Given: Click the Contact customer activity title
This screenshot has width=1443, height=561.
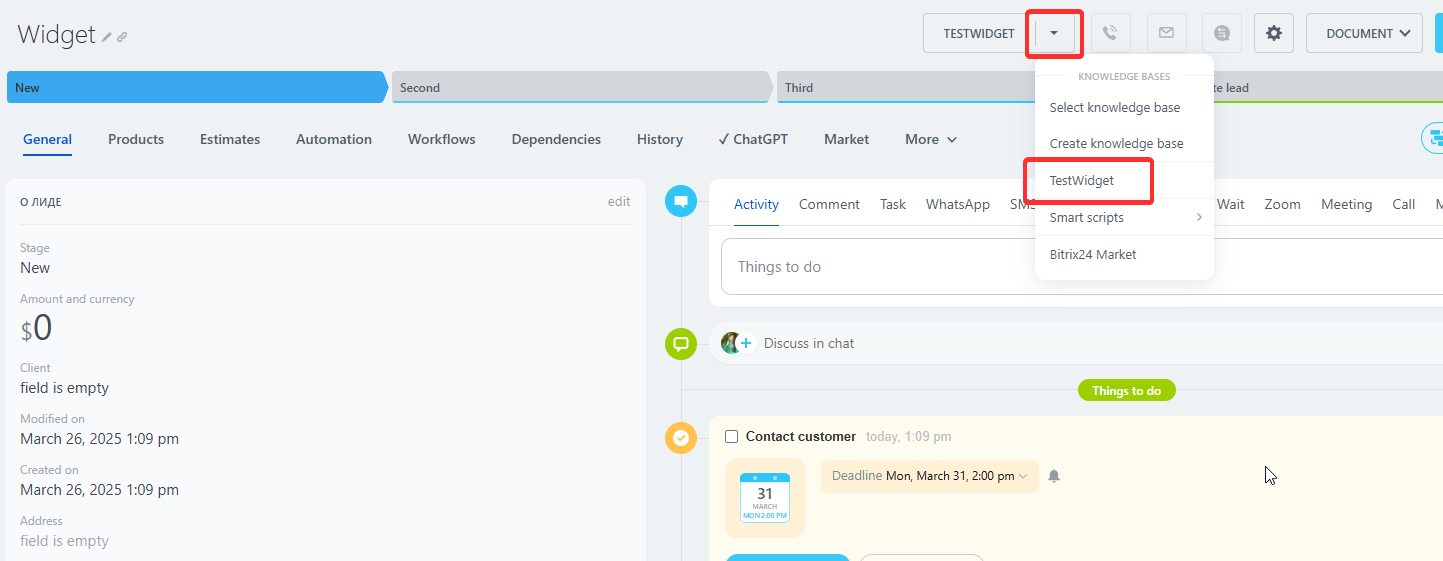Looking at the screenshot, I should pos(801,437).
